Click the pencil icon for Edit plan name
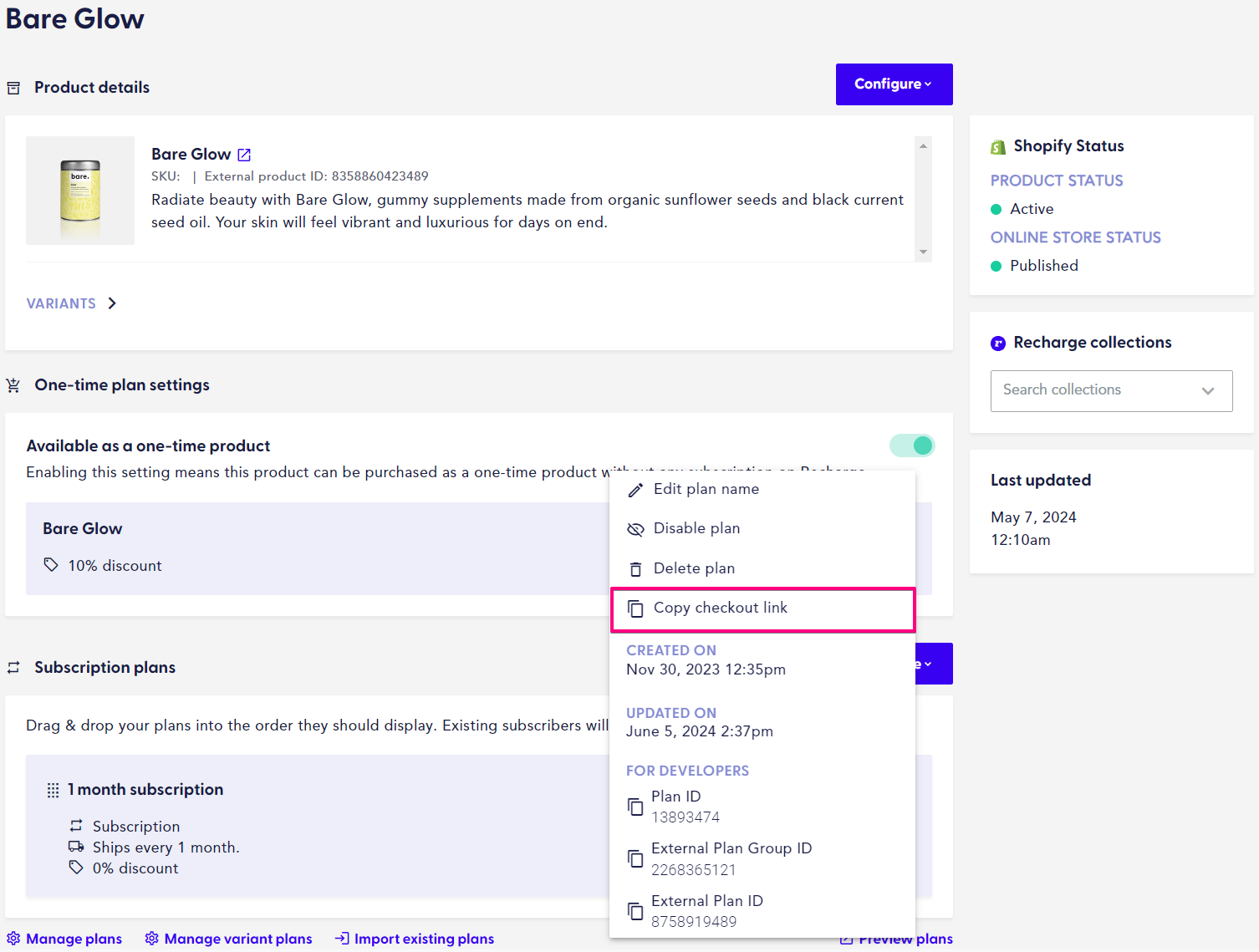 [636, 490]
